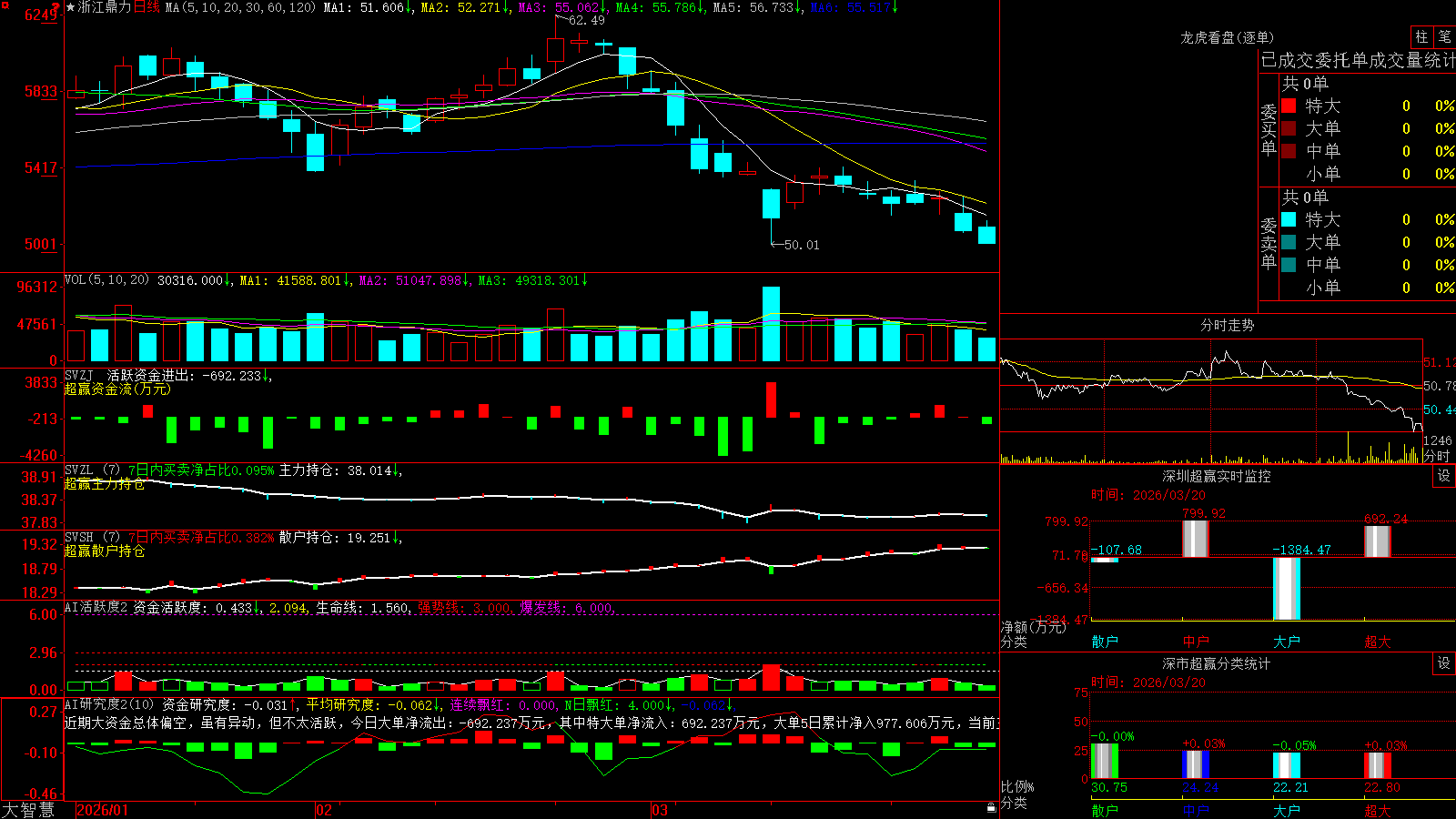Click the AI活跃度2 indicator label
Viewport: 1456px width, 819px height.
96,607
